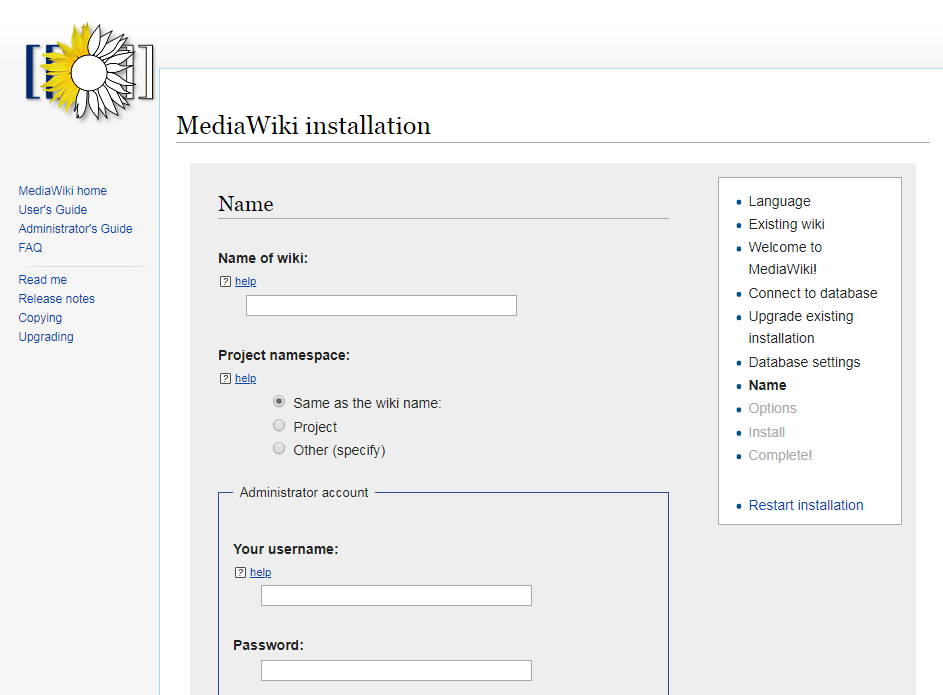Focus the Your username text field

pyautogui.click(x=396, y=596)
